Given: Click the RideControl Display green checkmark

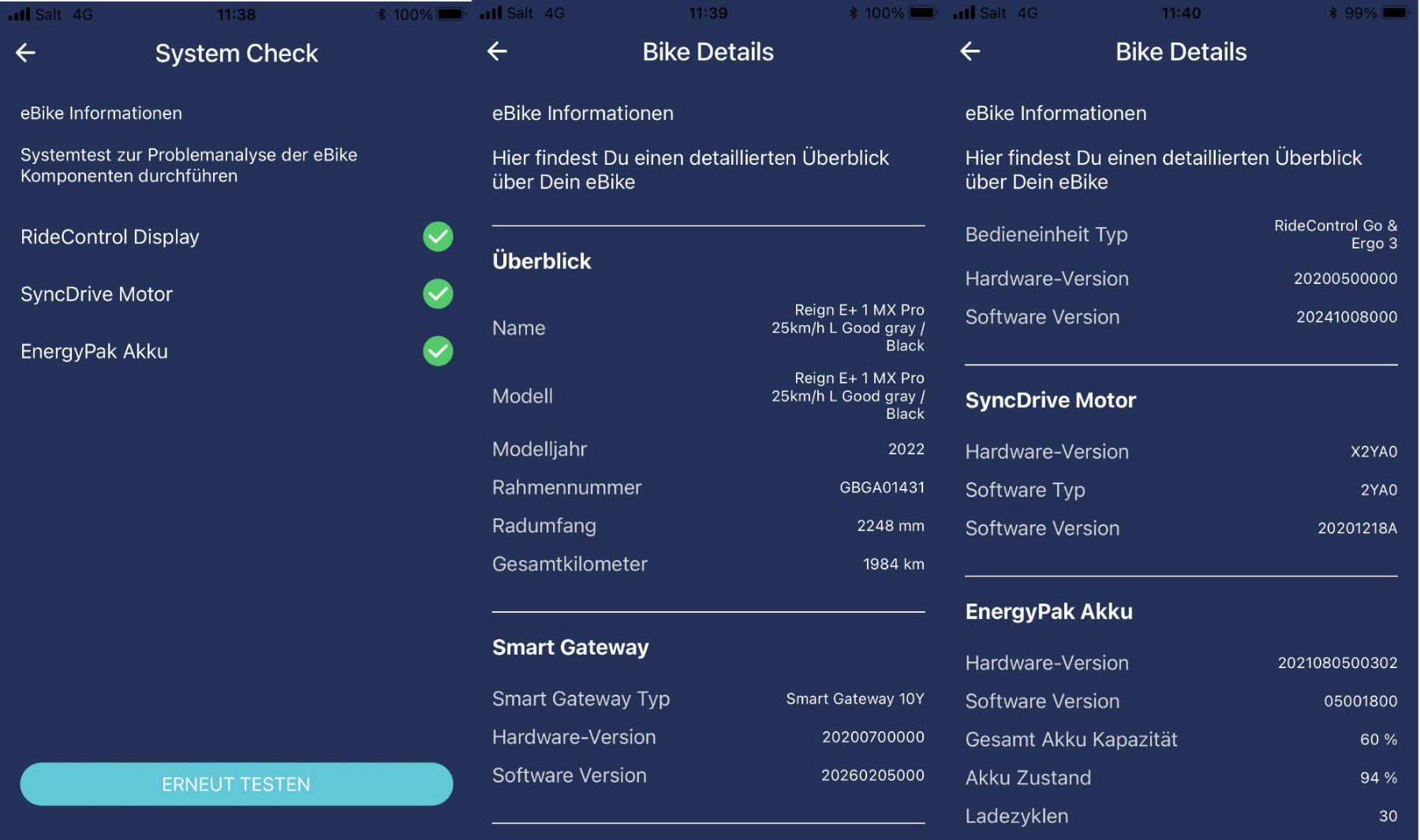Looking at the screenshot, I should (x=438, y=237).
